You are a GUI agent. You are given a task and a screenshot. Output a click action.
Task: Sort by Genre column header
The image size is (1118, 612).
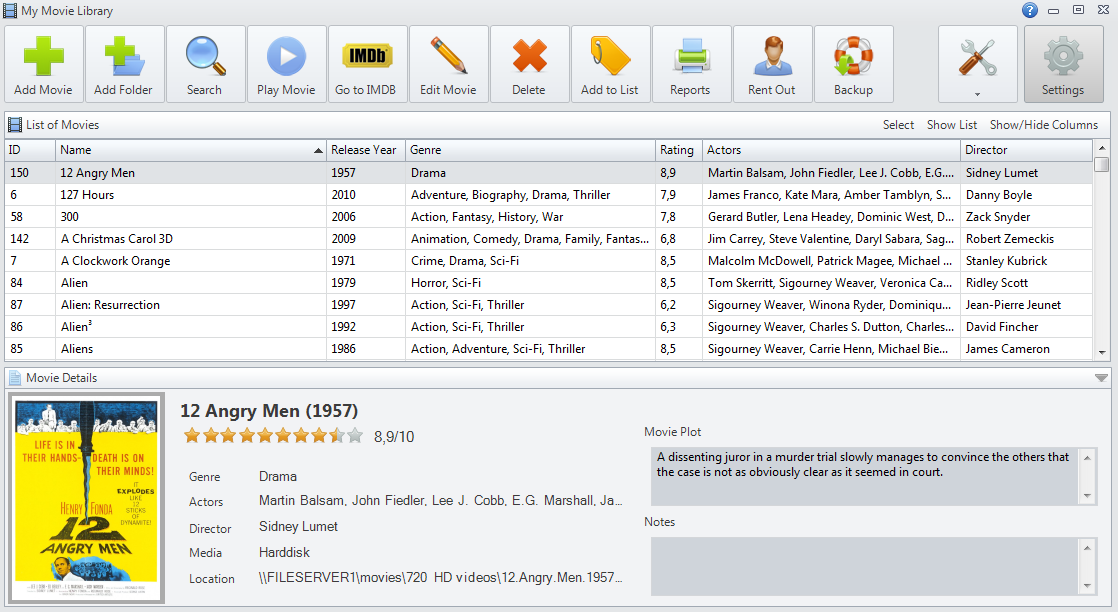point(530,150)
